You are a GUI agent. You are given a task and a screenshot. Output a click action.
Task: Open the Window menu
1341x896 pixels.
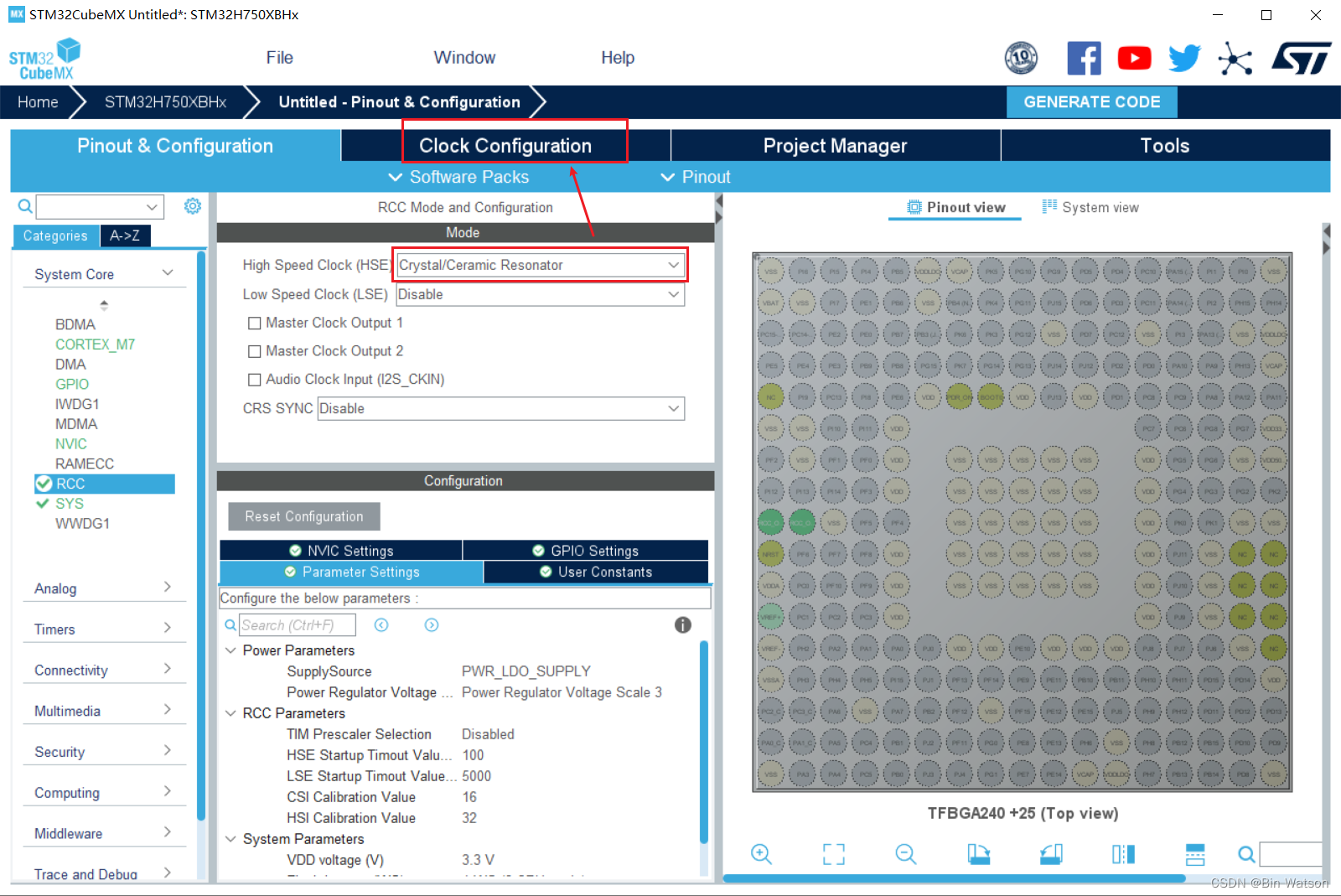[x=464, y=58]
